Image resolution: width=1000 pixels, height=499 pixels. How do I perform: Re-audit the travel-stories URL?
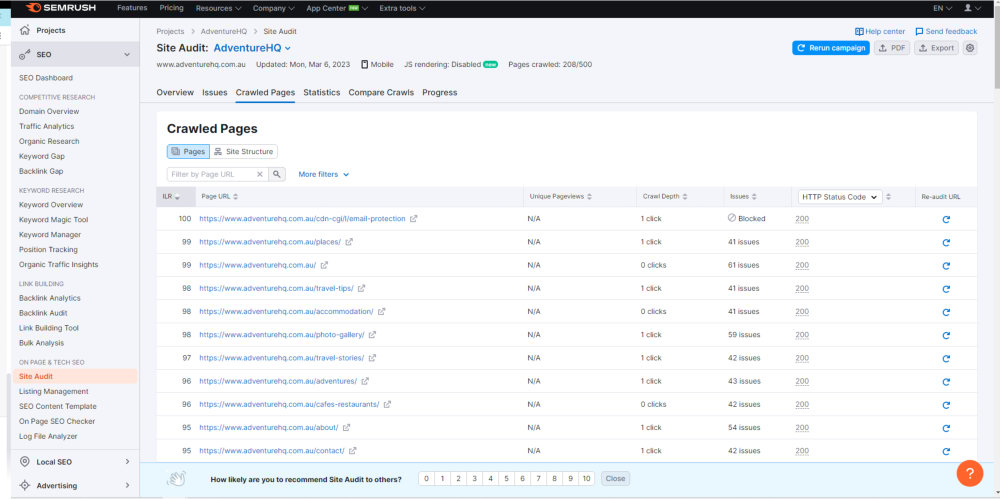[x=946, y=359]
